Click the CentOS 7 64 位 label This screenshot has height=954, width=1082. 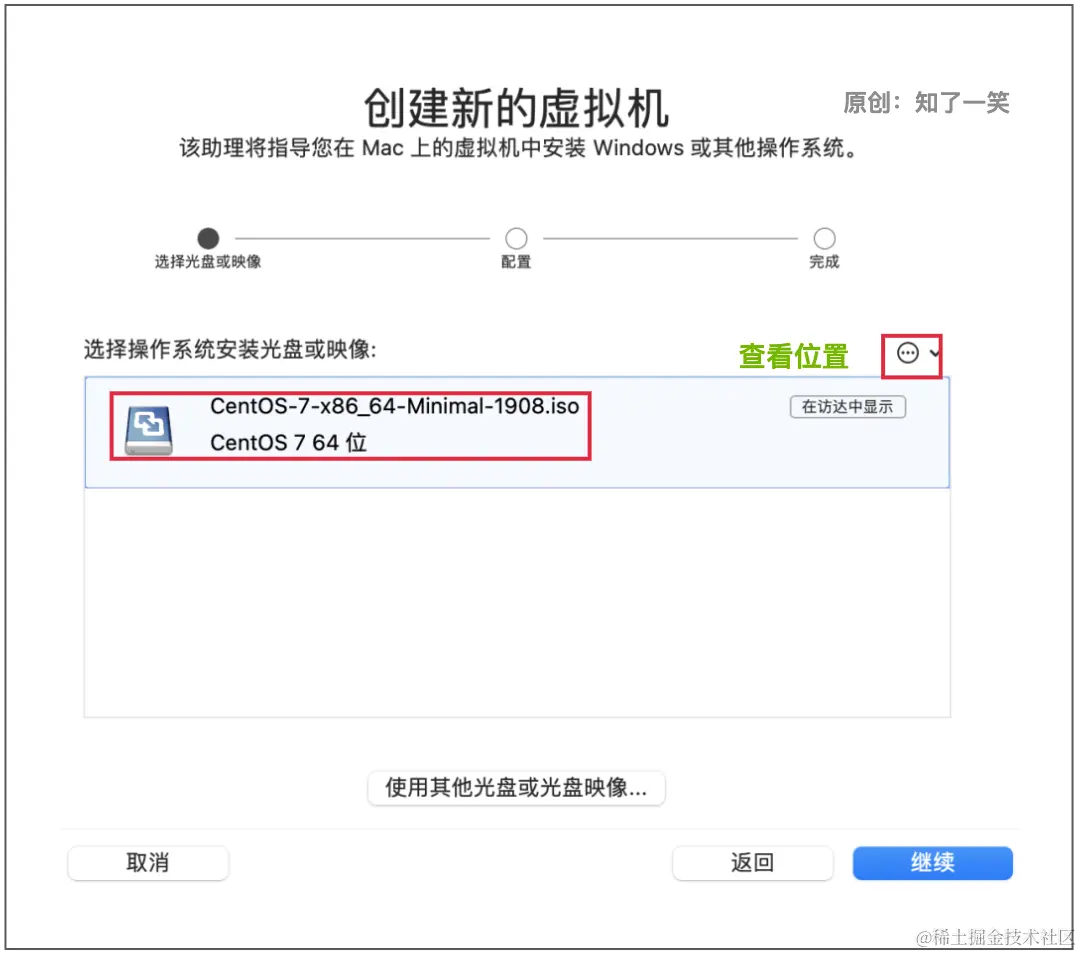288,443
